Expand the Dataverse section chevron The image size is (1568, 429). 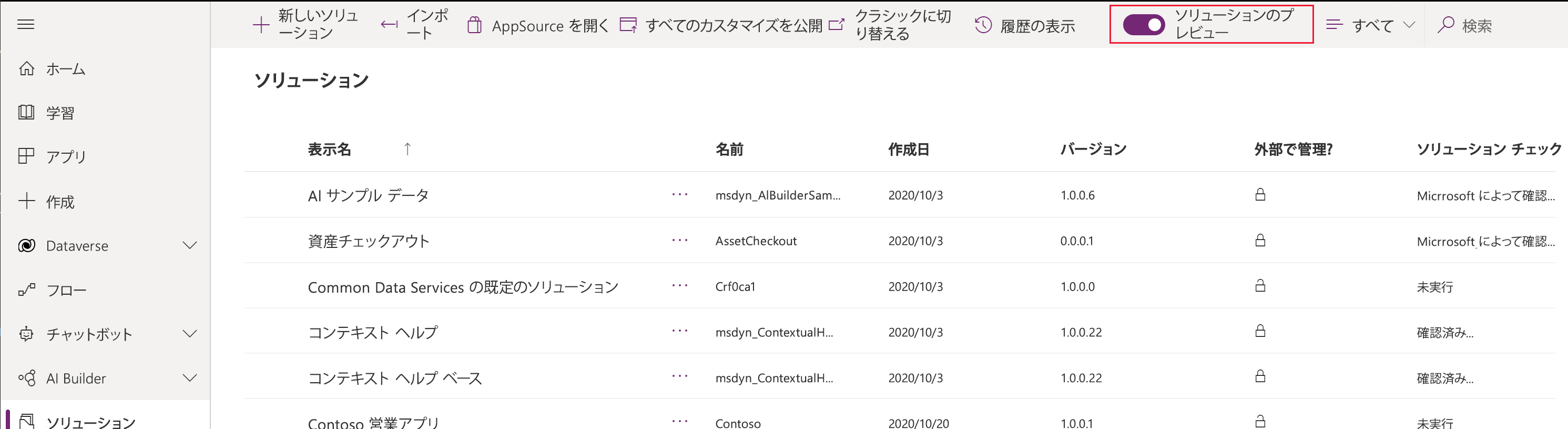point(190,245)
